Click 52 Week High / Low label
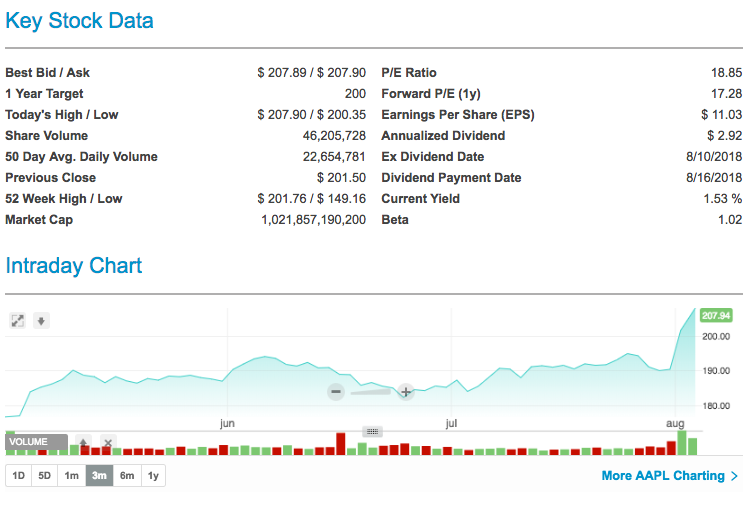 pyautogui.click(x=64, y=199)
